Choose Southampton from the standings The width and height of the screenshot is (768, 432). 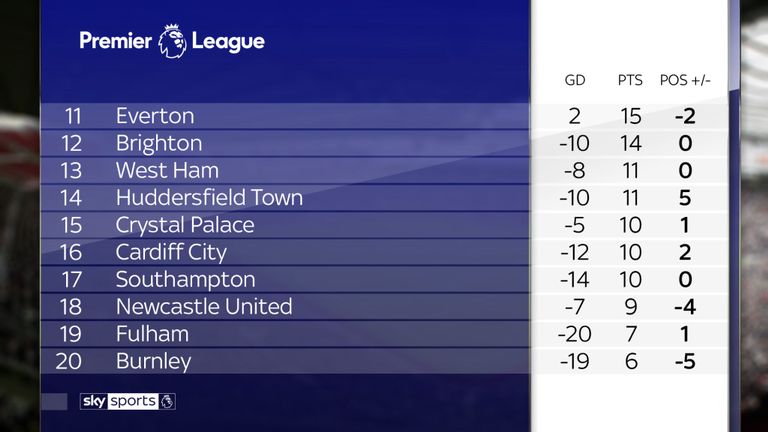click(x=185, y=279)
